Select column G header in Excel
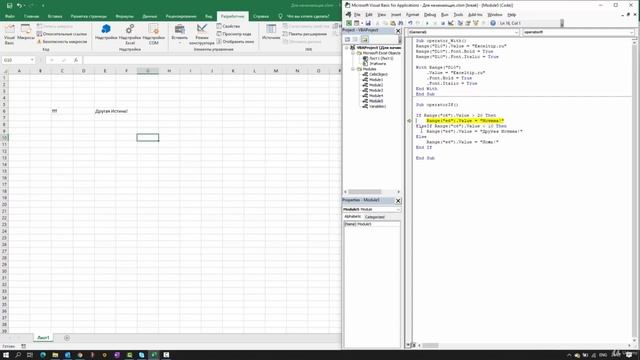640x360 pixels. tap(148, 71)
